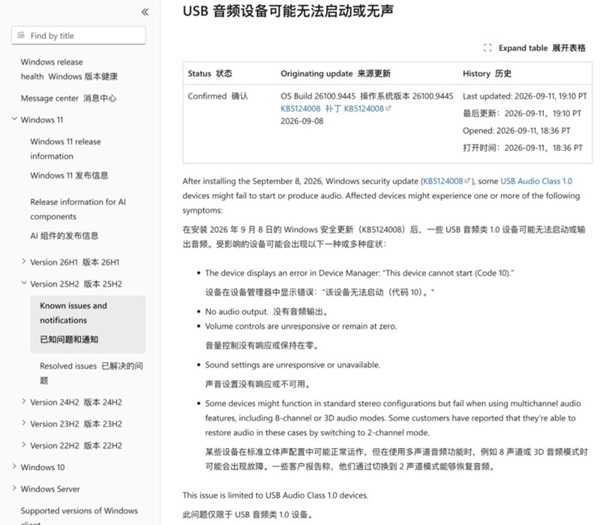Collapse the sidebar with double-chevron icon
The image size is (600, 525).
(x=145, y=12)
